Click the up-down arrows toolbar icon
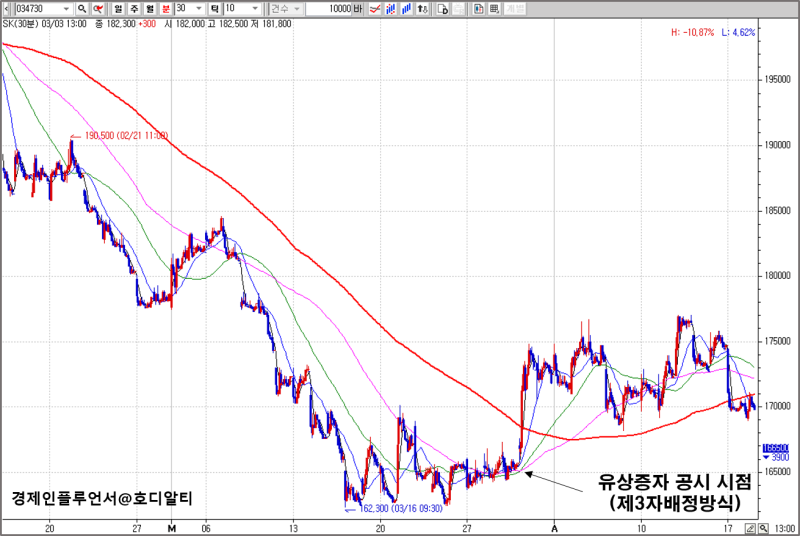The image size is (800, 536). click(422, 9)
